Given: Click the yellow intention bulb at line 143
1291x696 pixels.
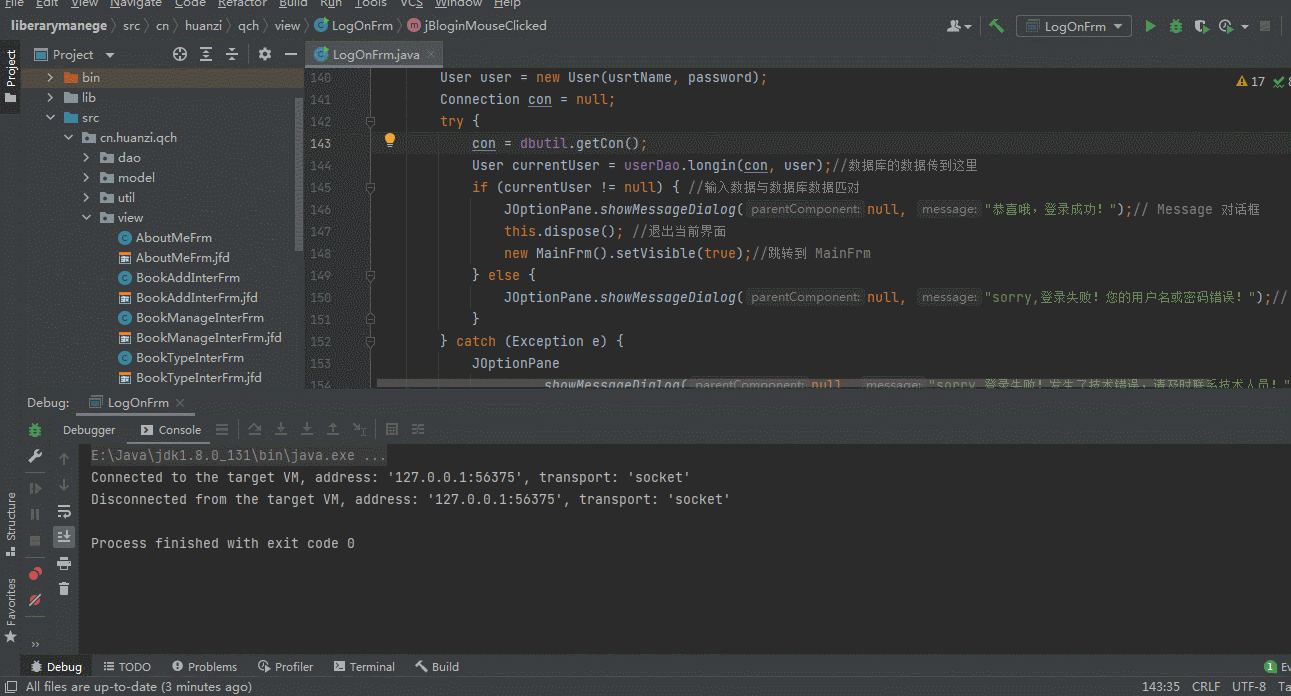Looking at the screenshot, I should (x=389, y=140).
